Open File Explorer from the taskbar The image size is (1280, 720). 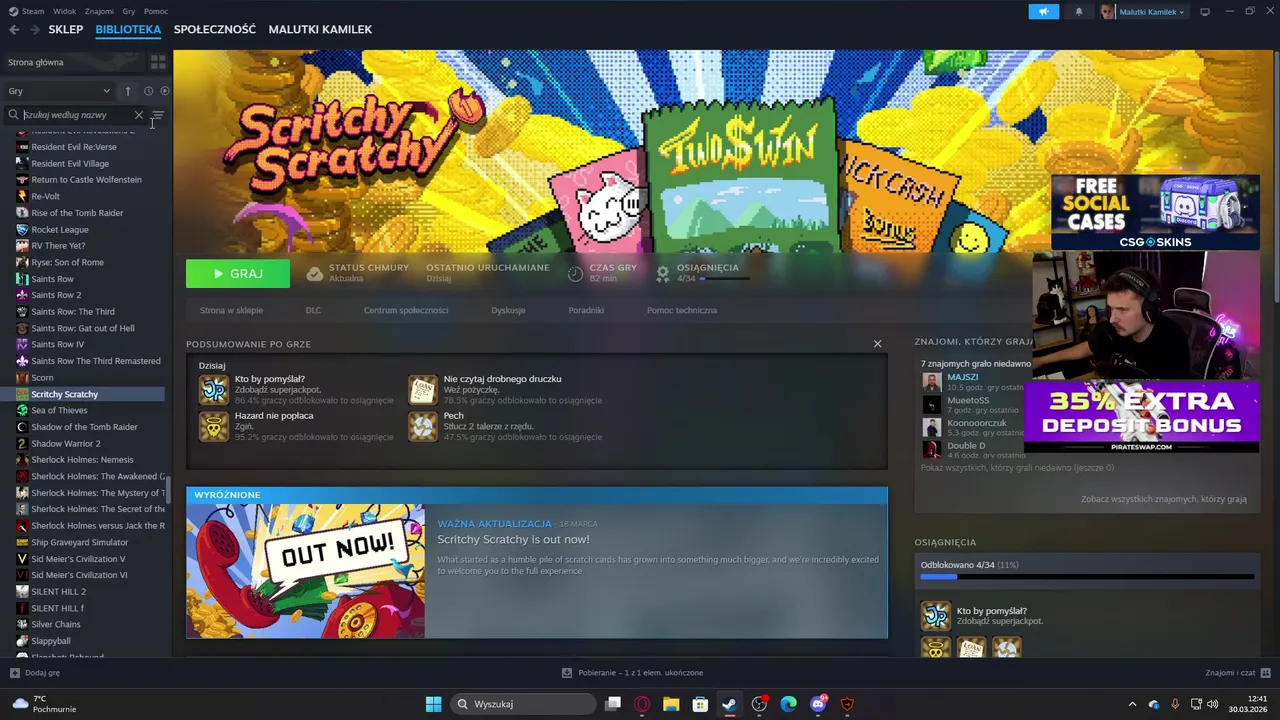pyautogui.click(x=671, y=704)
